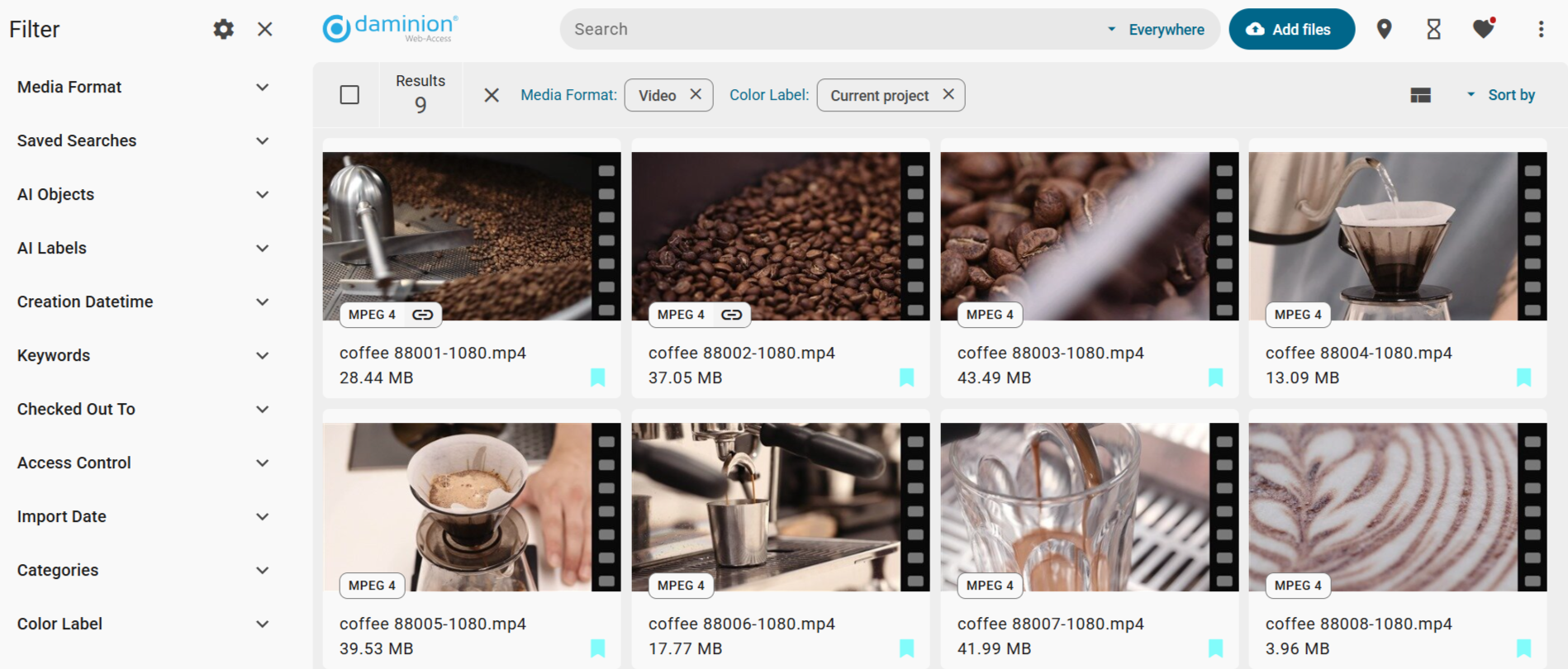Open filter settings gear icon
The width and height of the screenshot is (1568, 669).
click(x=223, y=30)
